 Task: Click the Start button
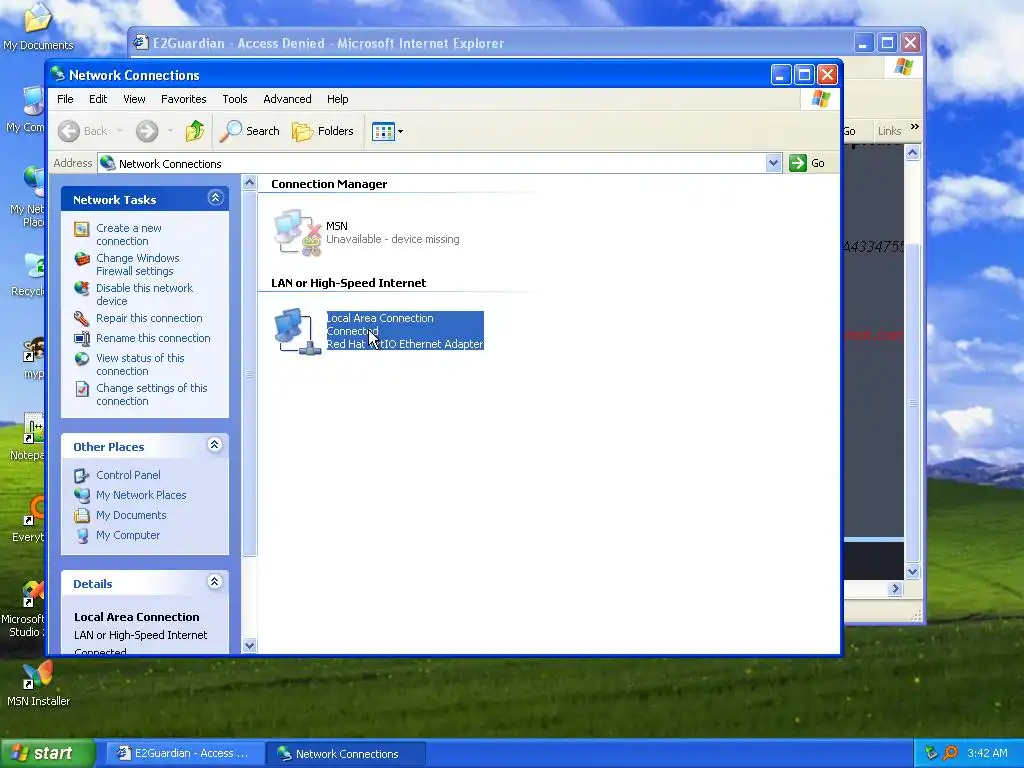48,754
